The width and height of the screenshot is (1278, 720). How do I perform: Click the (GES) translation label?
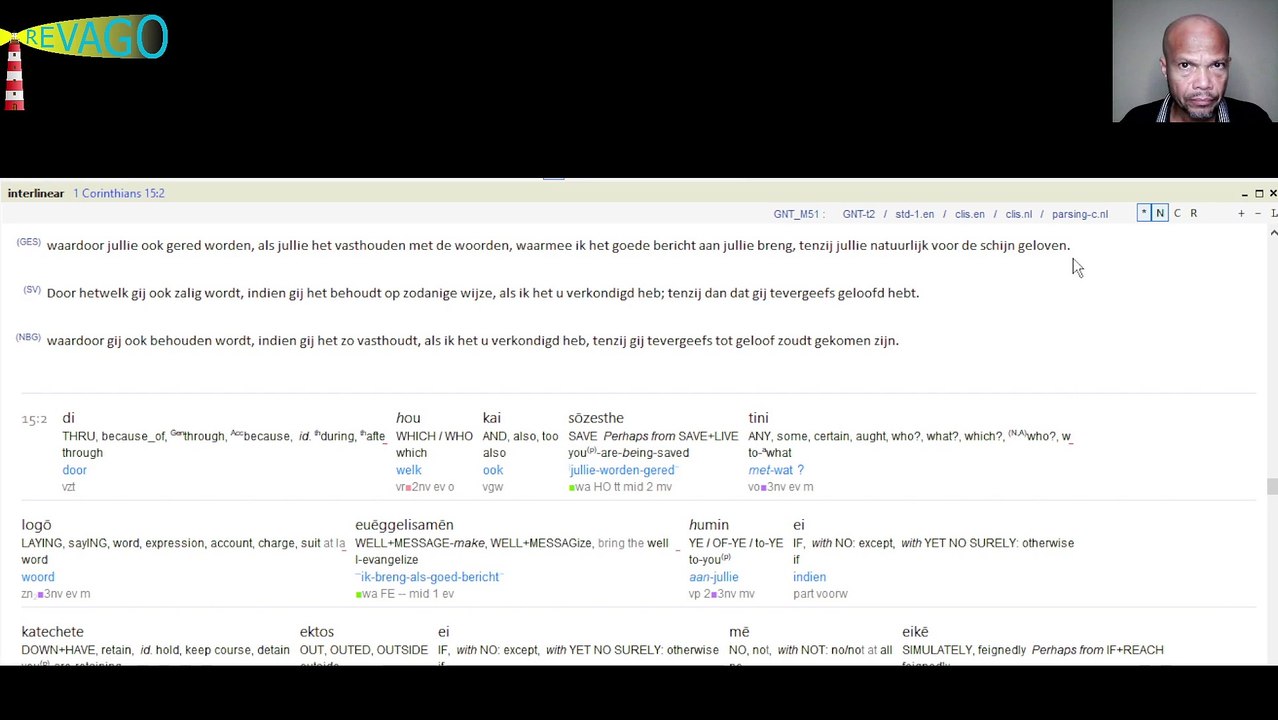tap(28, 242)
